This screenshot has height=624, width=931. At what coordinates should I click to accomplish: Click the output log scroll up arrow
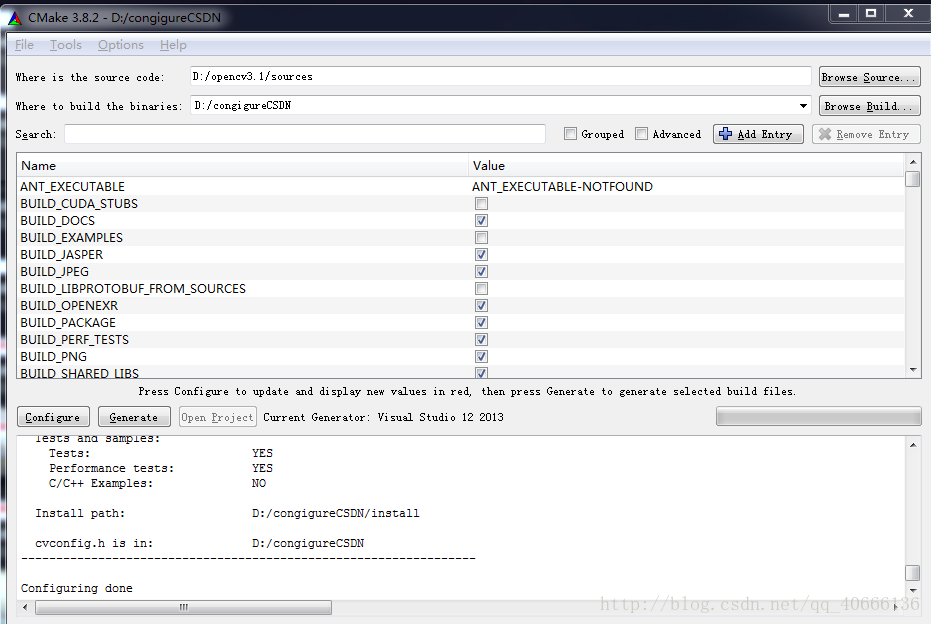pos(913,445)
